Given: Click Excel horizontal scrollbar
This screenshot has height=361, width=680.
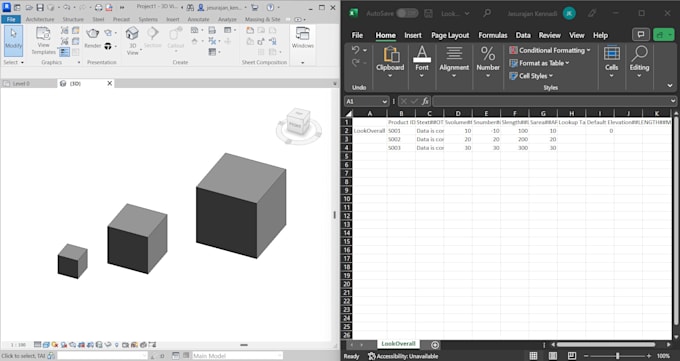Looking at the screenshot, I should tap(606, 345).
